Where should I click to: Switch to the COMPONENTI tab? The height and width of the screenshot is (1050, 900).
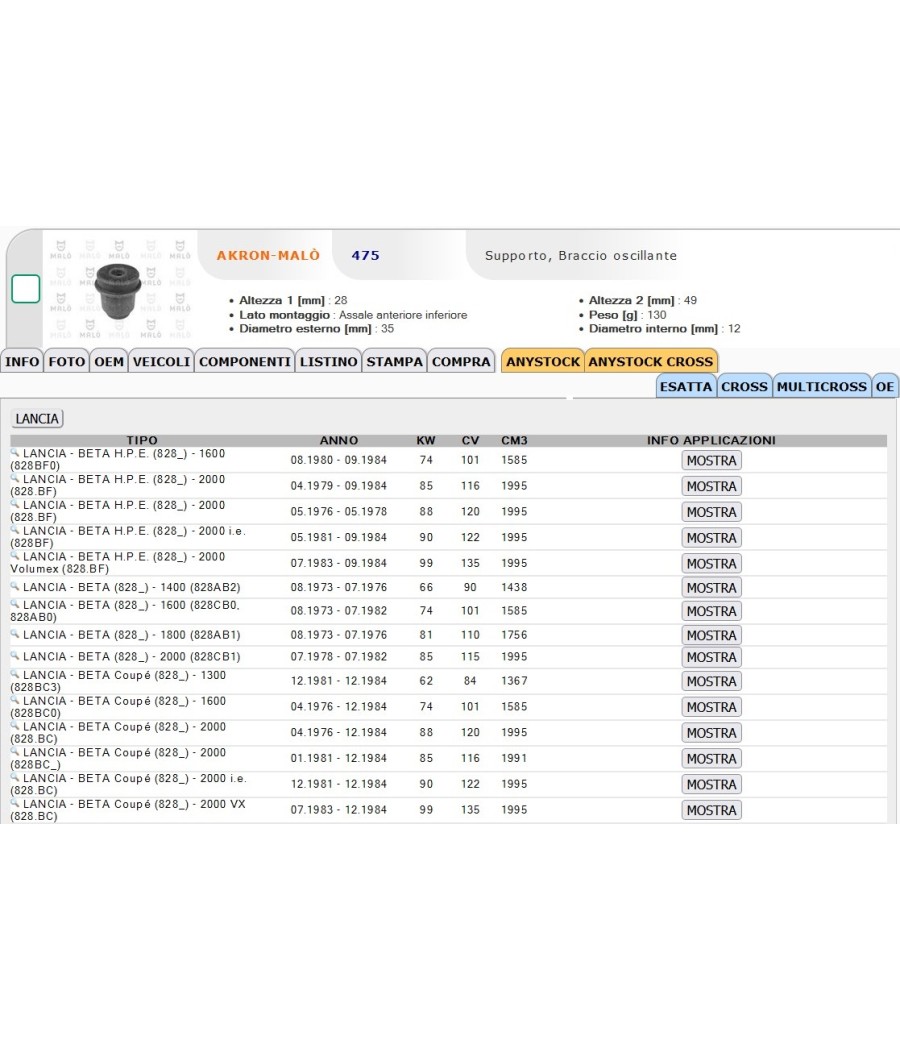coord(244,362)
